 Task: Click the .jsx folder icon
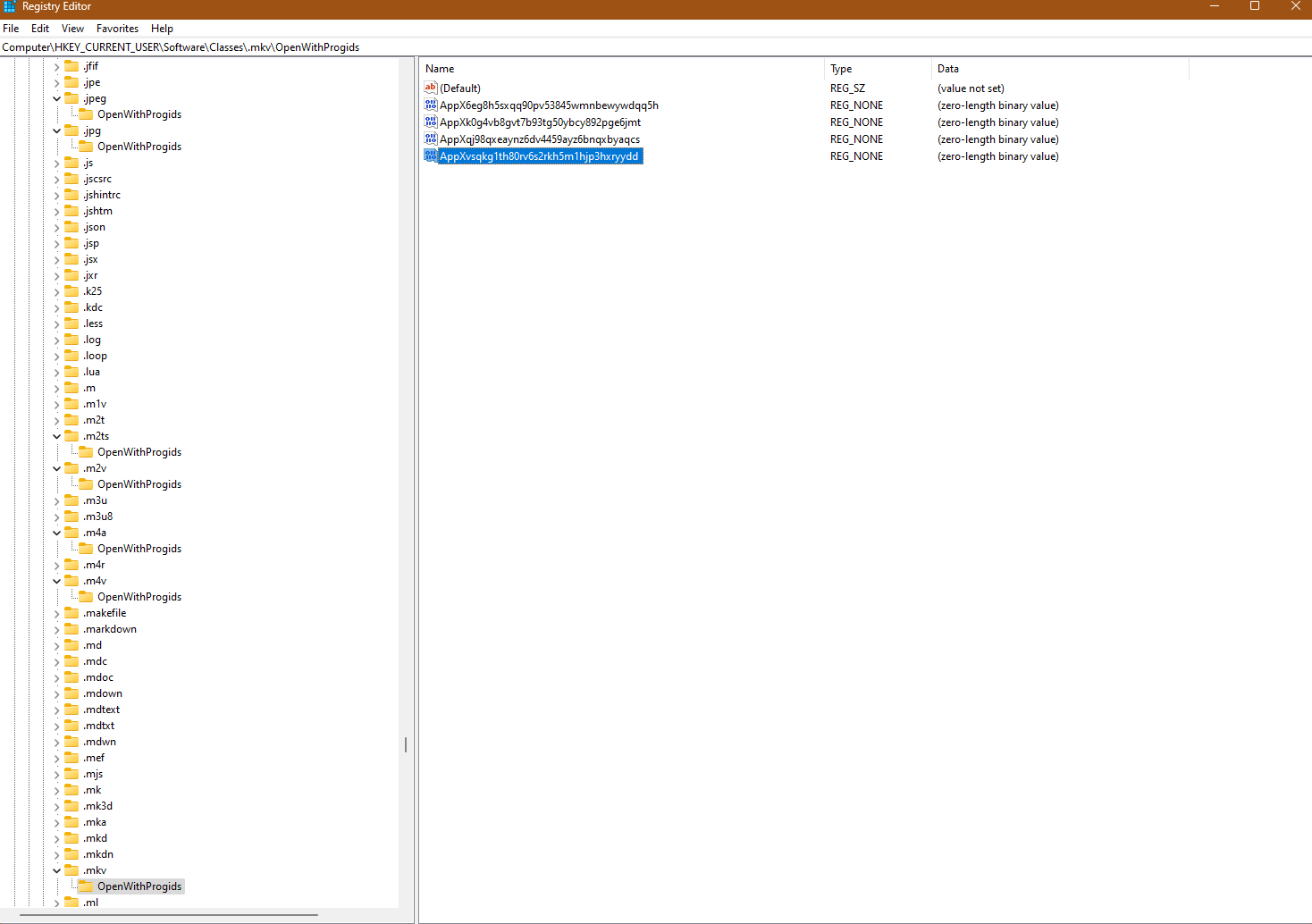tap(71, 259)
